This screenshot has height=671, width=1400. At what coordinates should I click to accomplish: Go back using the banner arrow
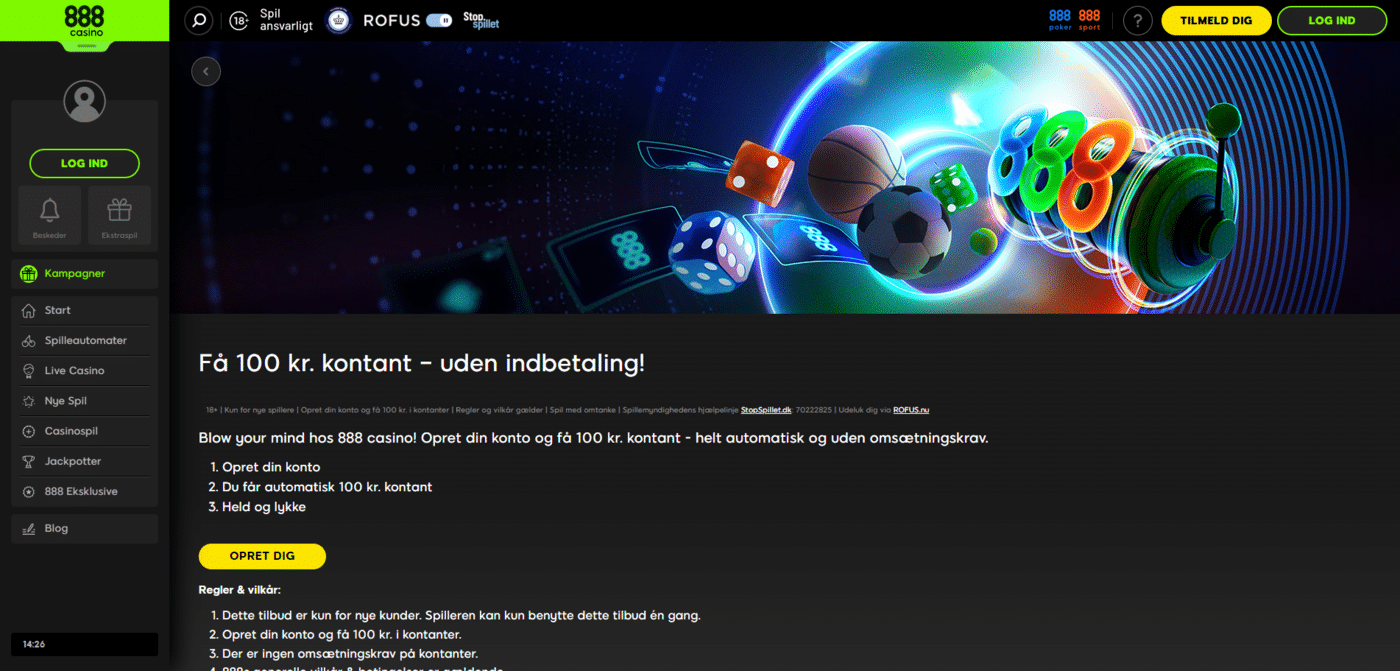pyautogui.click(x=206, y=71)
